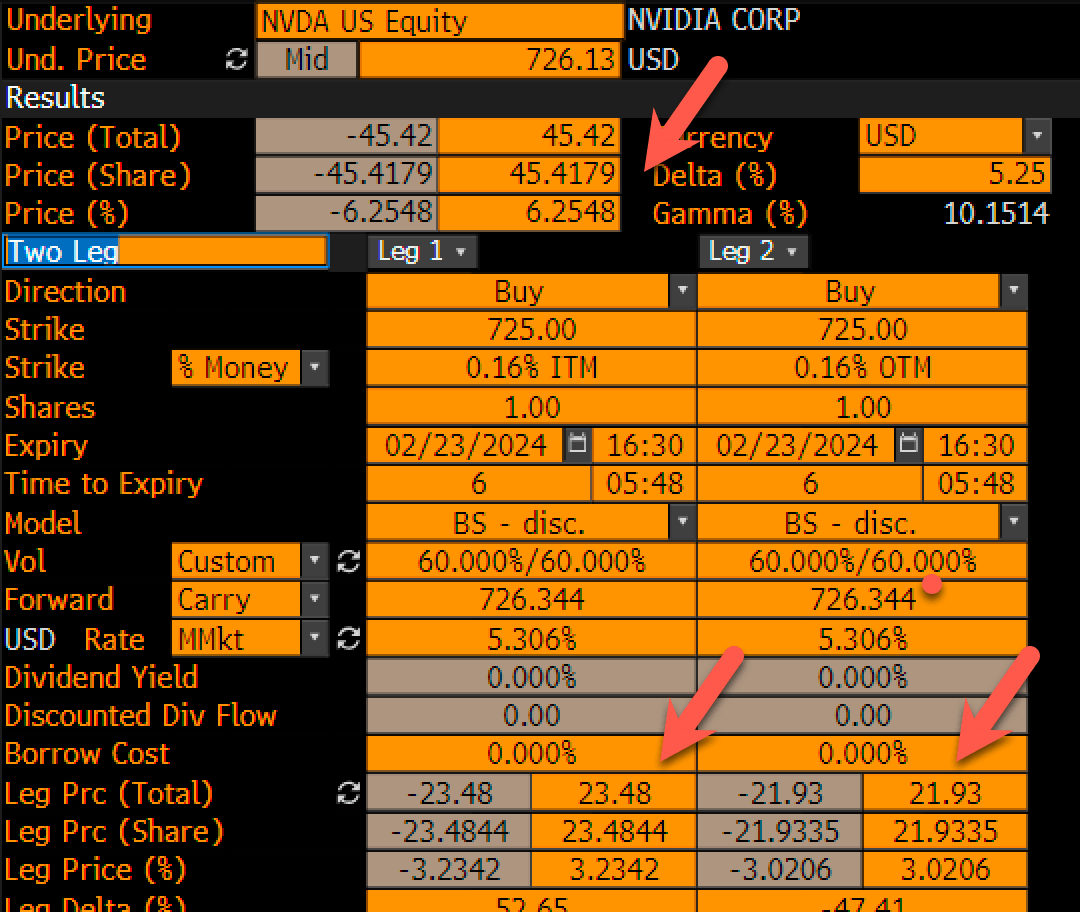Viewport: 1080px width, 912px height.
Task: Open the Leg 2 selector dropdown
Action: (752, 252)
